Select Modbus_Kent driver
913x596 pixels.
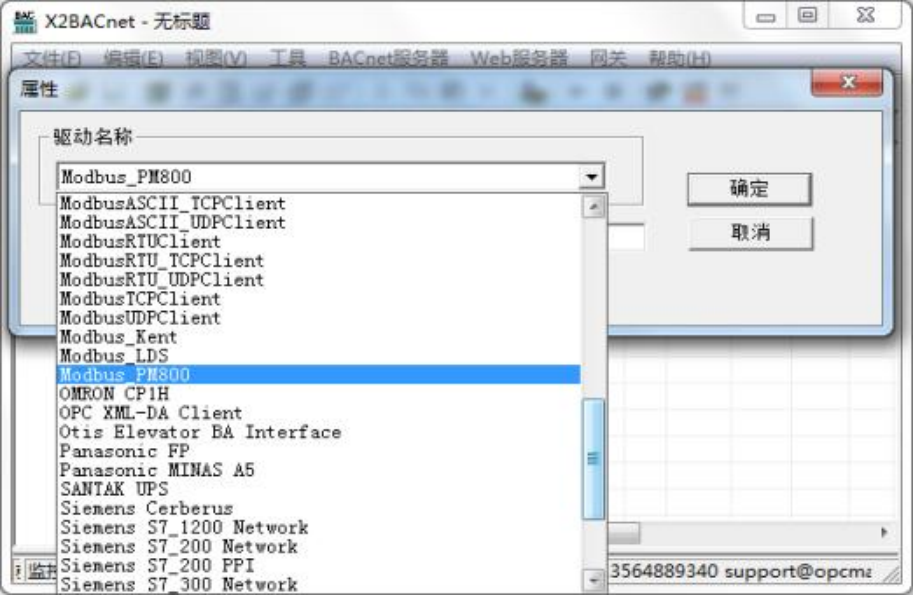coord(319,336)
